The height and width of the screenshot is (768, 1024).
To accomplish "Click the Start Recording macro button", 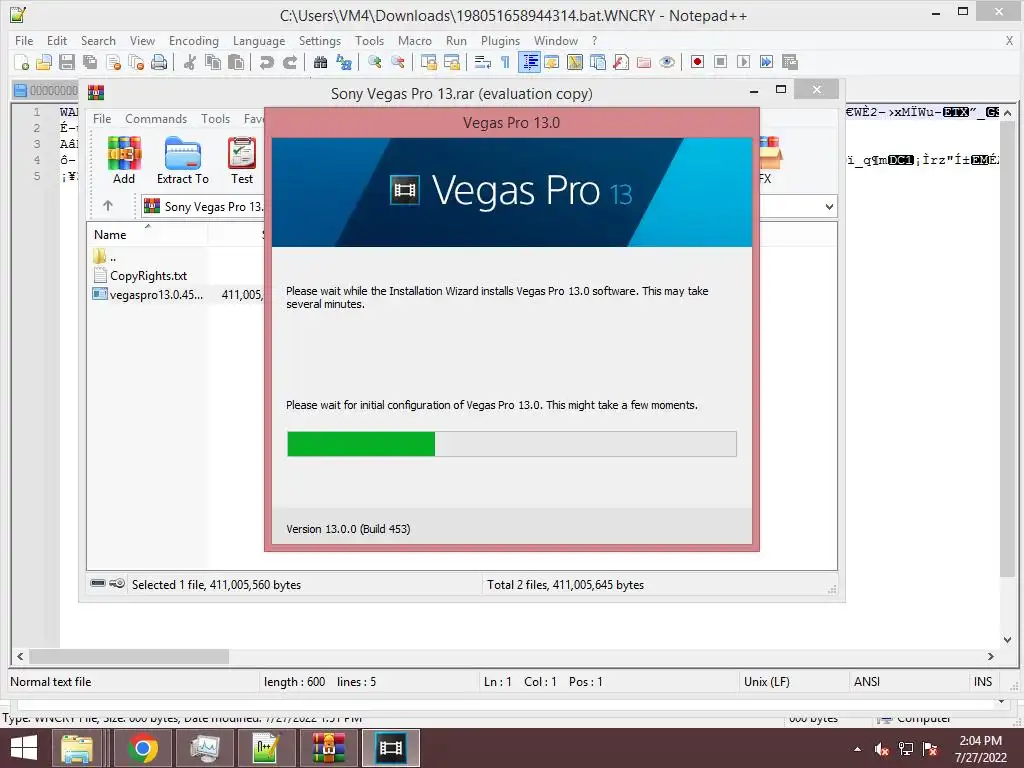I will pos(697,62).
